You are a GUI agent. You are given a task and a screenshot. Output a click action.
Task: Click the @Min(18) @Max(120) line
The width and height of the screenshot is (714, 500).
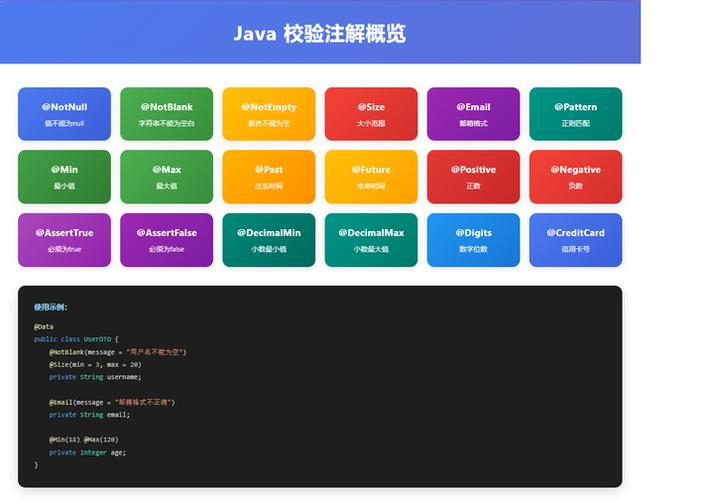84,439
